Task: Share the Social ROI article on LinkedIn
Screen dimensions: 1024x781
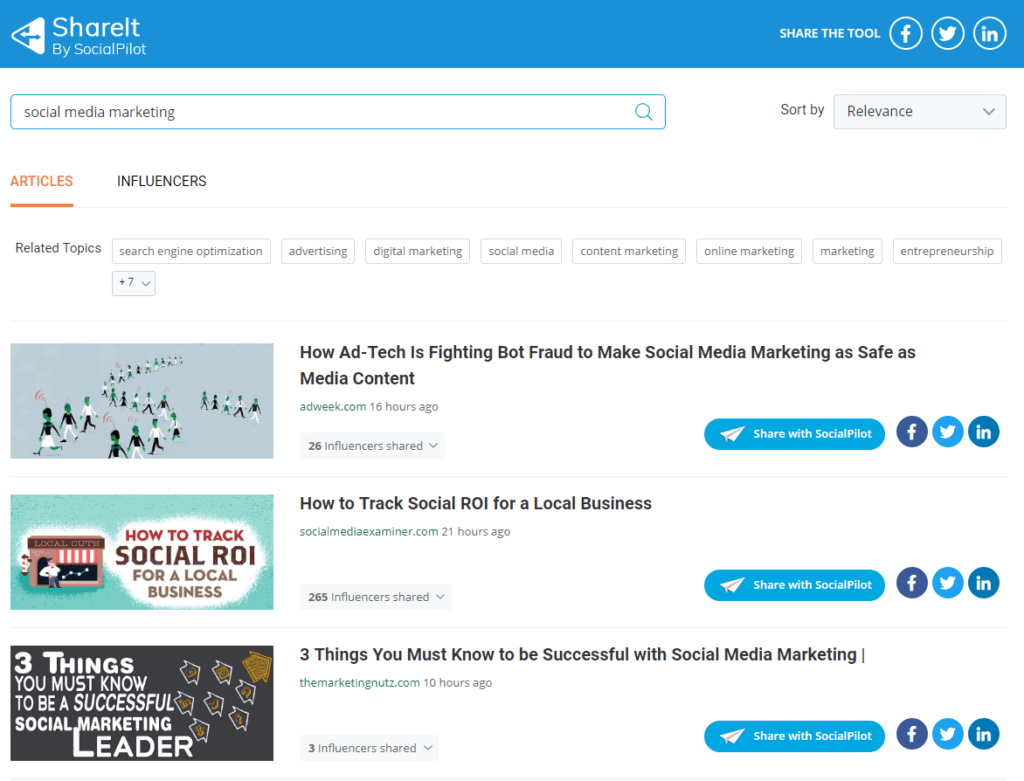Action: [984, 582]
